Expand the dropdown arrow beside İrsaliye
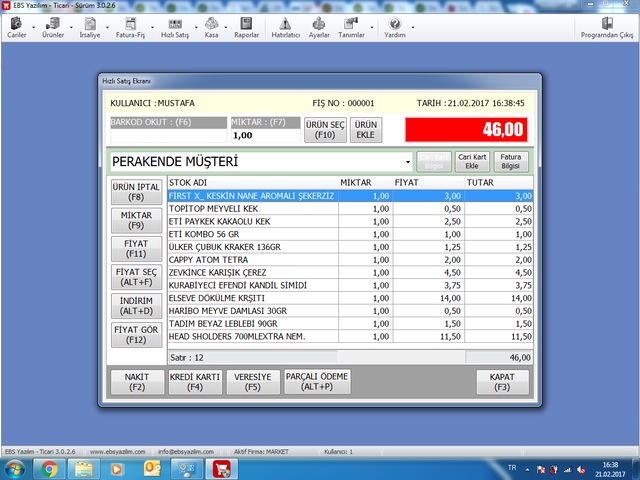Viewport: 640px width, 480px height. tap(107, 28)
